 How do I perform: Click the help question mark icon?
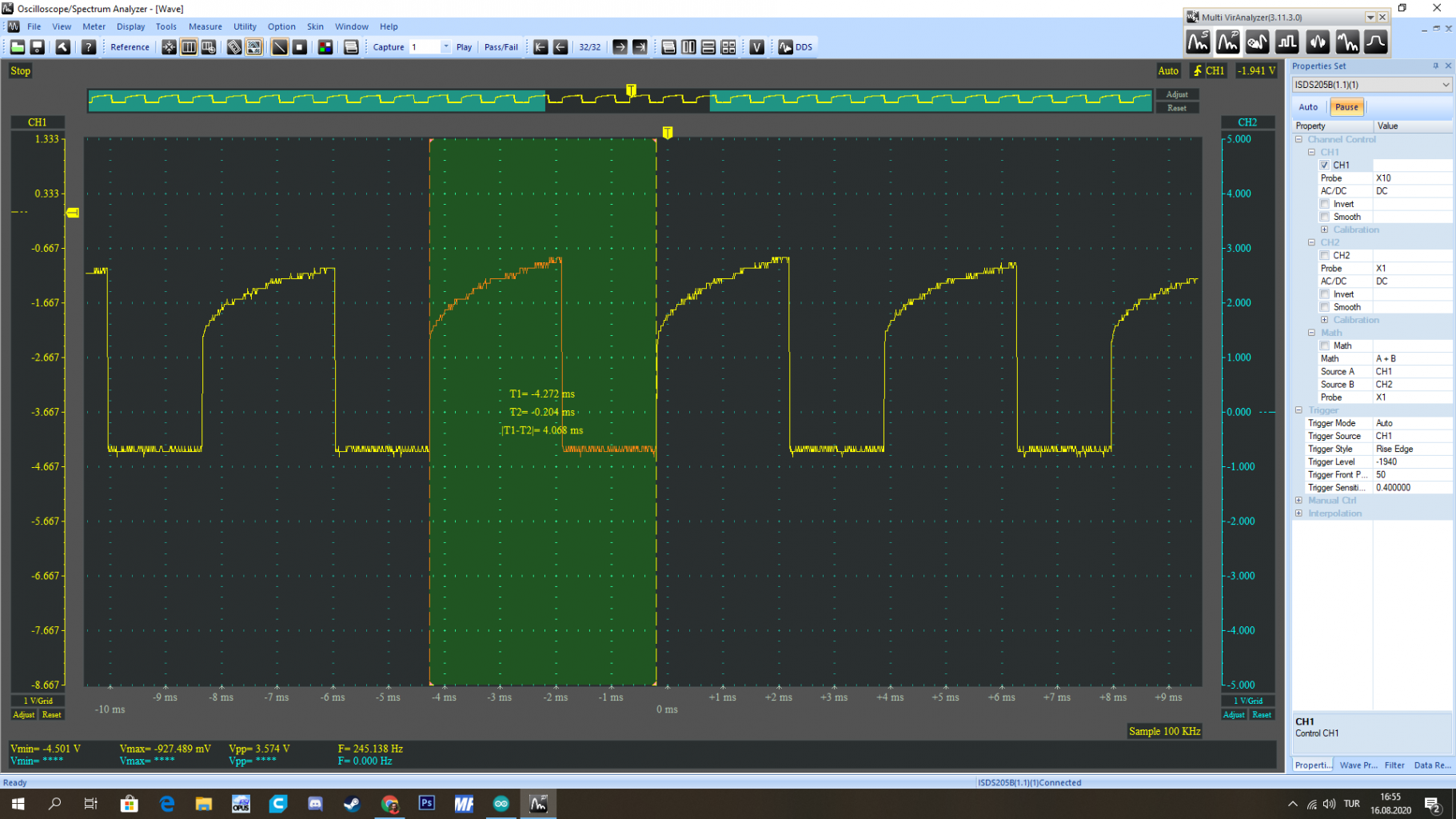(89, 47)
